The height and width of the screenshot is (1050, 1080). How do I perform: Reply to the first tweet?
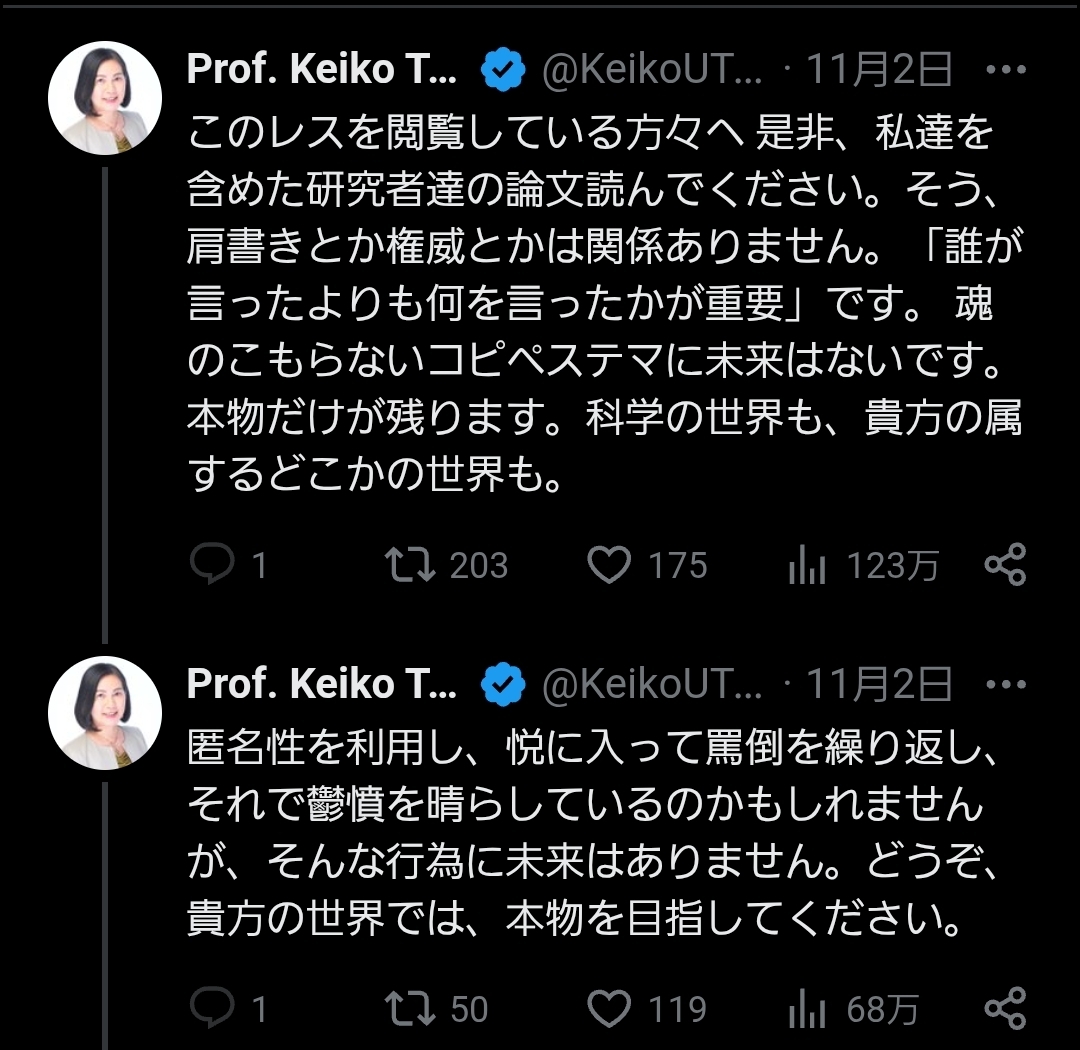(x=212, y=566)
